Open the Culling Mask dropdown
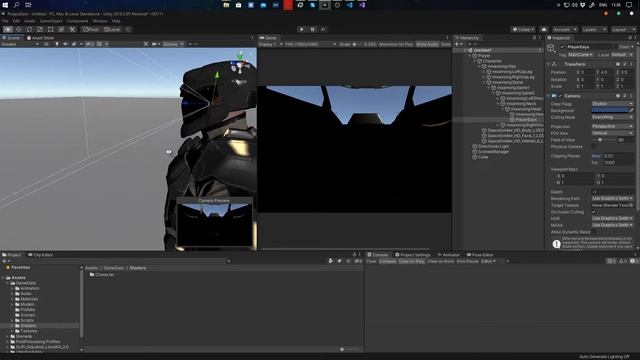 [612, 117]
